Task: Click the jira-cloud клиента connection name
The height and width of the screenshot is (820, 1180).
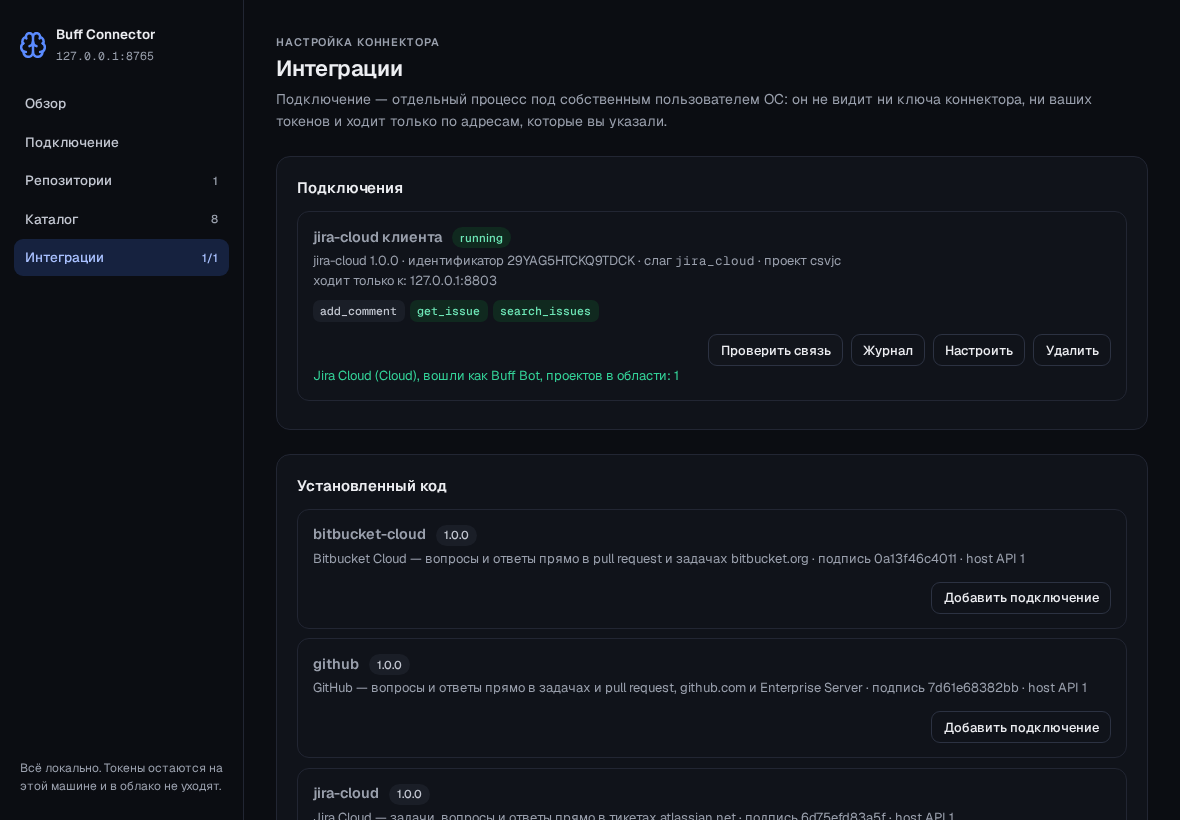Action: (x=378, y=237)
